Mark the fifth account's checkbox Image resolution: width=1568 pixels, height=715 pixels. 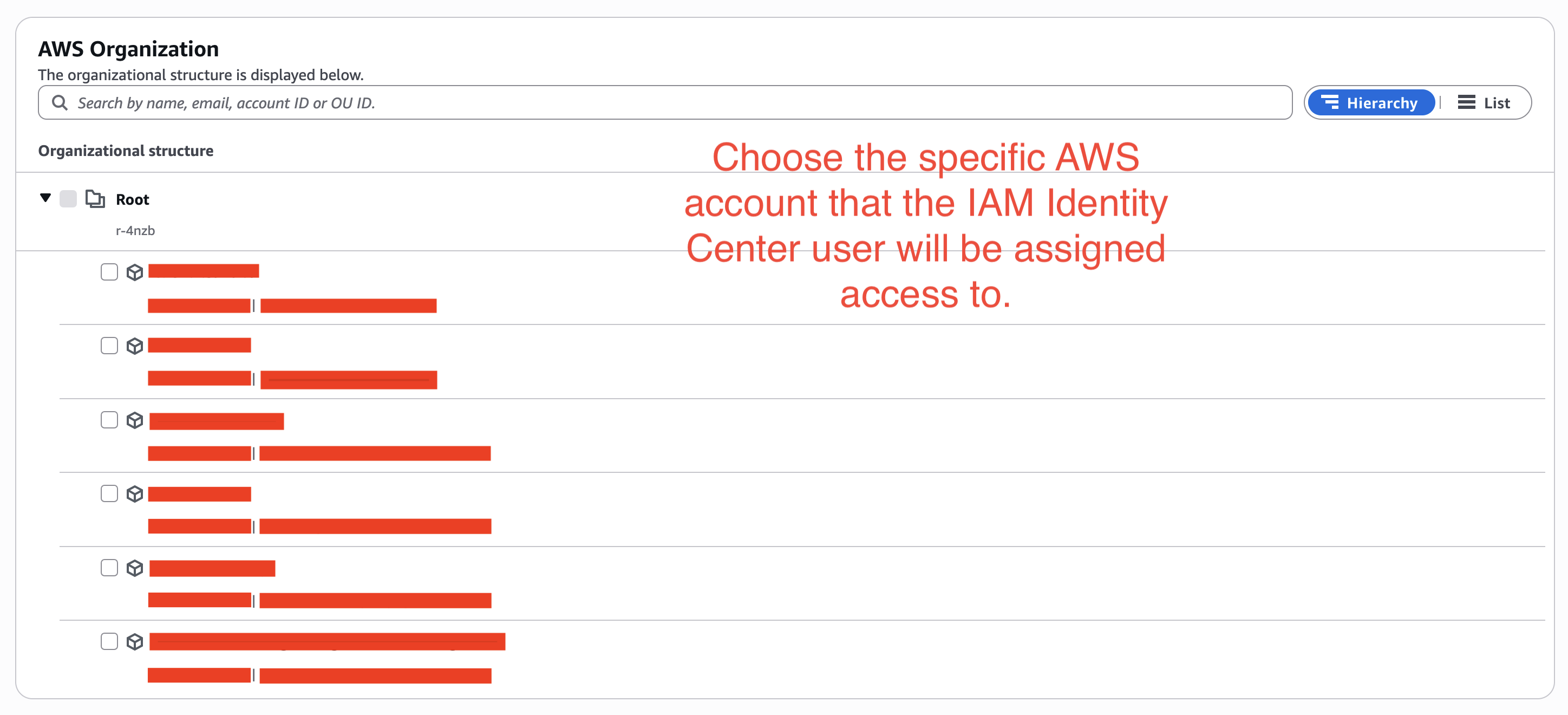[109, 568]
